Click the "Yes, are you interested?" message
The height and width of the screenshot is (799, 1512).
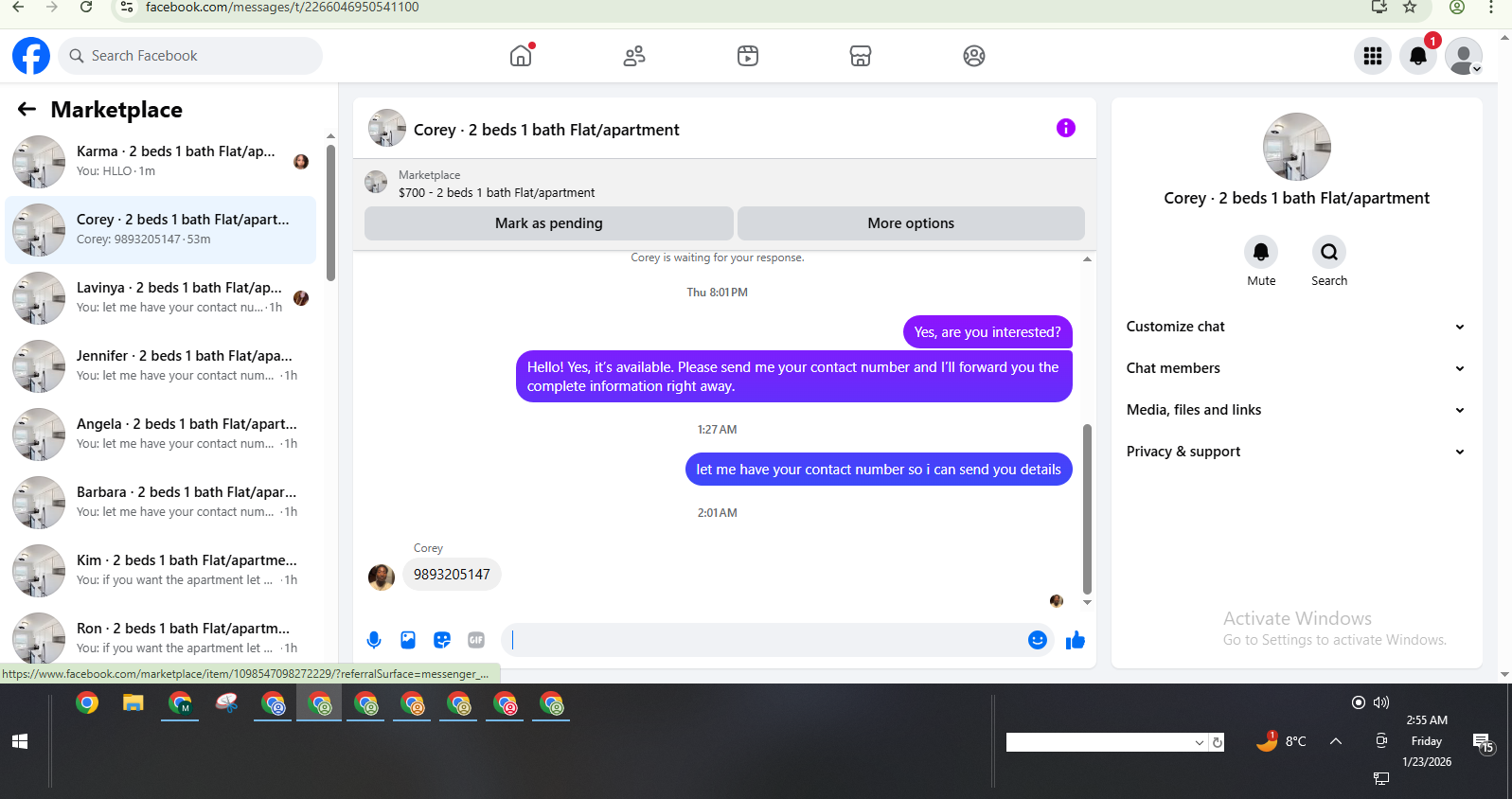click(x=987, y=332)
